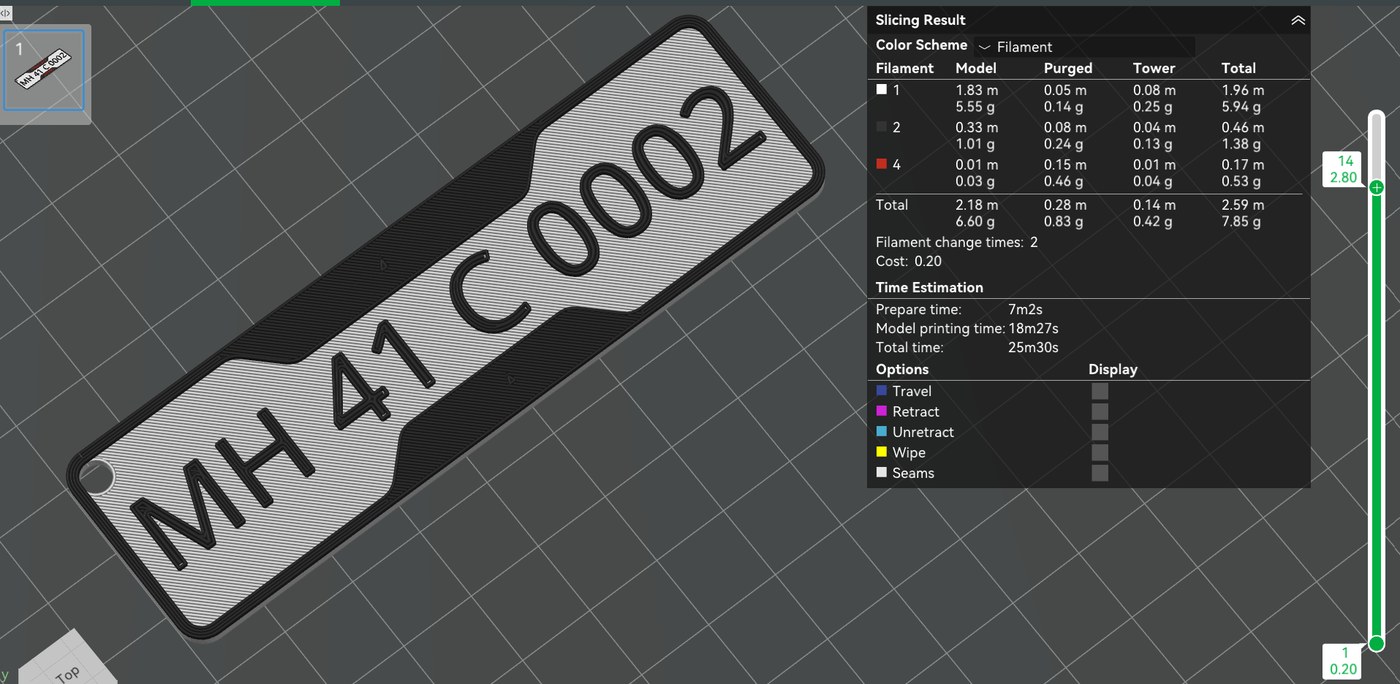
Task: Click the upper layer label 14 2.80
Action: [x=1344, y=169]
